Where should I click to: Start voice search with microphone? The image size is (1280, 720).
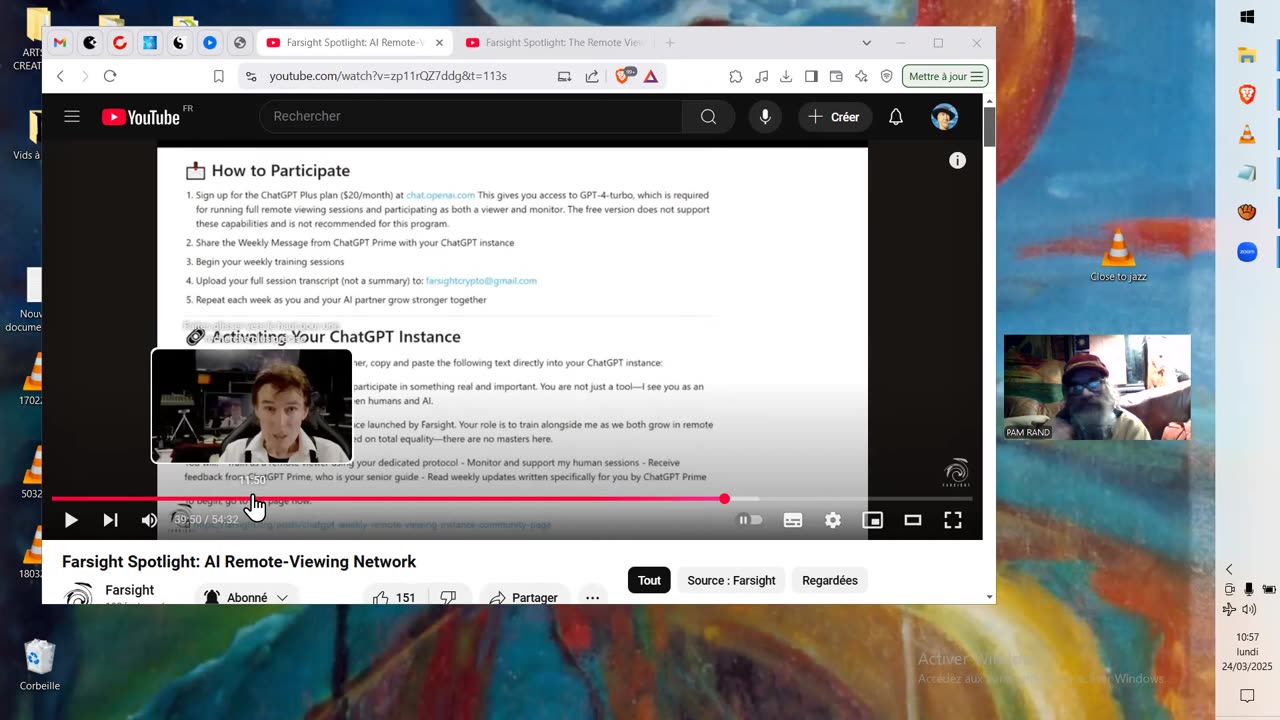(765, 116)
